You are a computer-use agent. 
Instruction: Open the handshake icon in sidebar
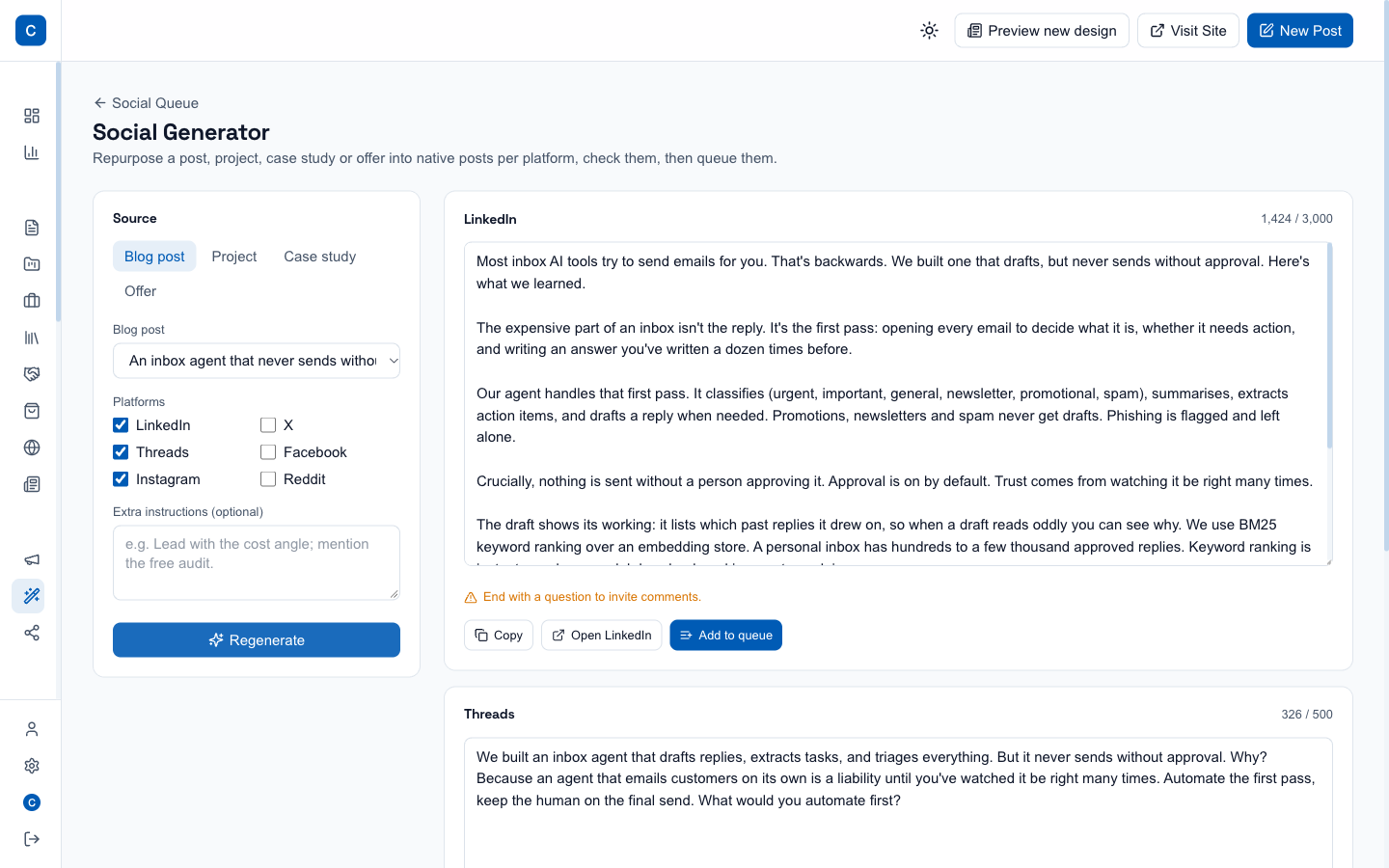coord(32,374)
